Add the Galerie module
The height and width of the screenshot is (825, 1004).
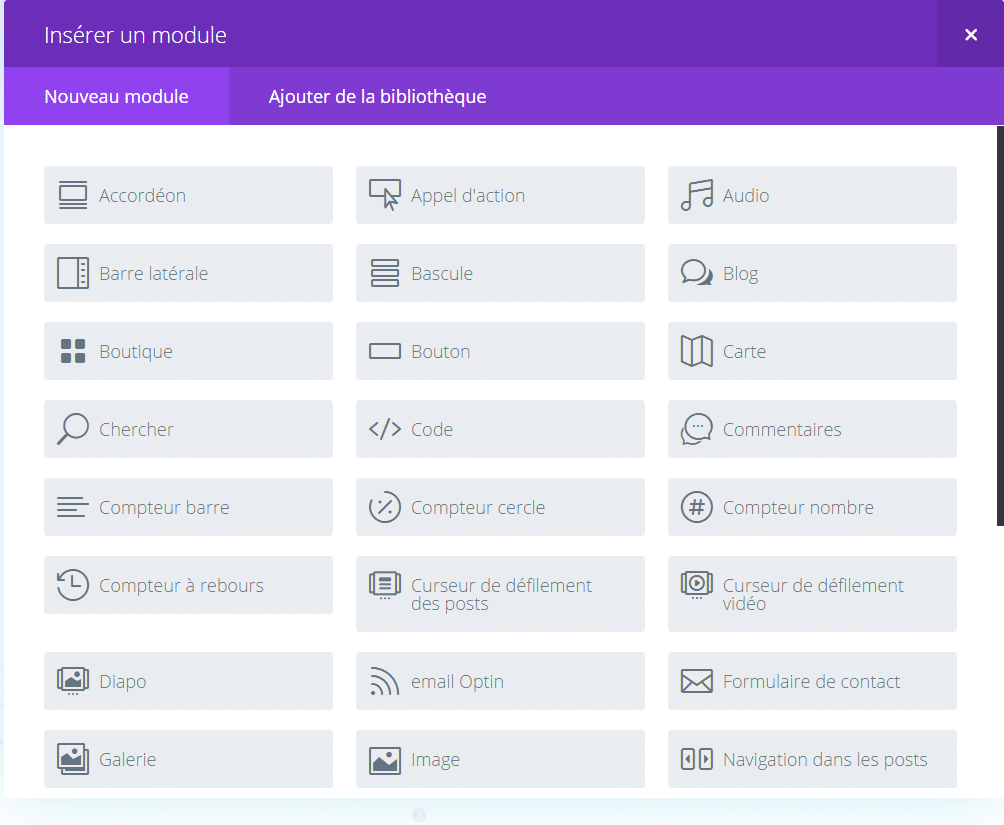click(x=188, y=759)
